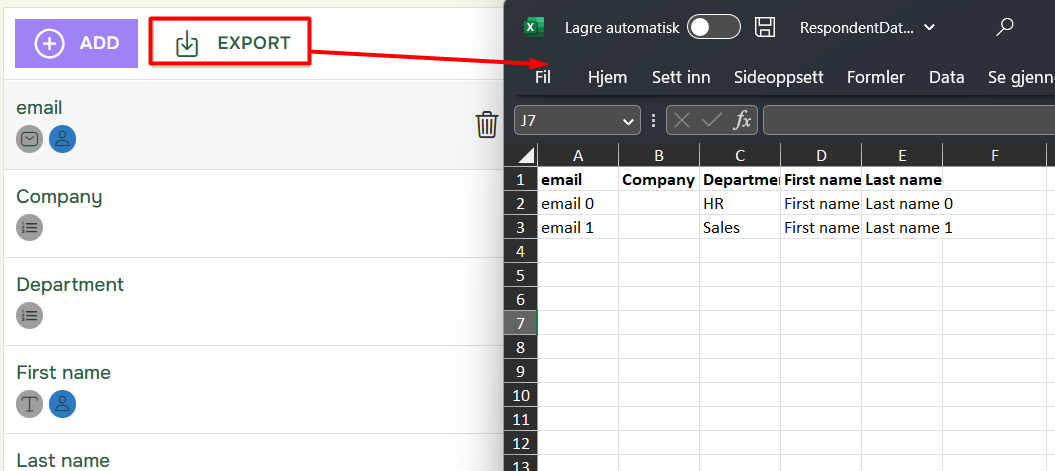
Task: Click into the Excel formula bar field
Action: tap(909, 120)
